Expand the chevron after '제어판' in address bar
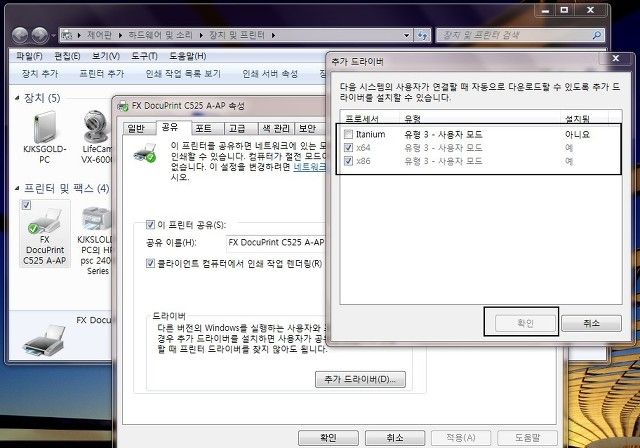640x448 pixels. click(120, 35)
